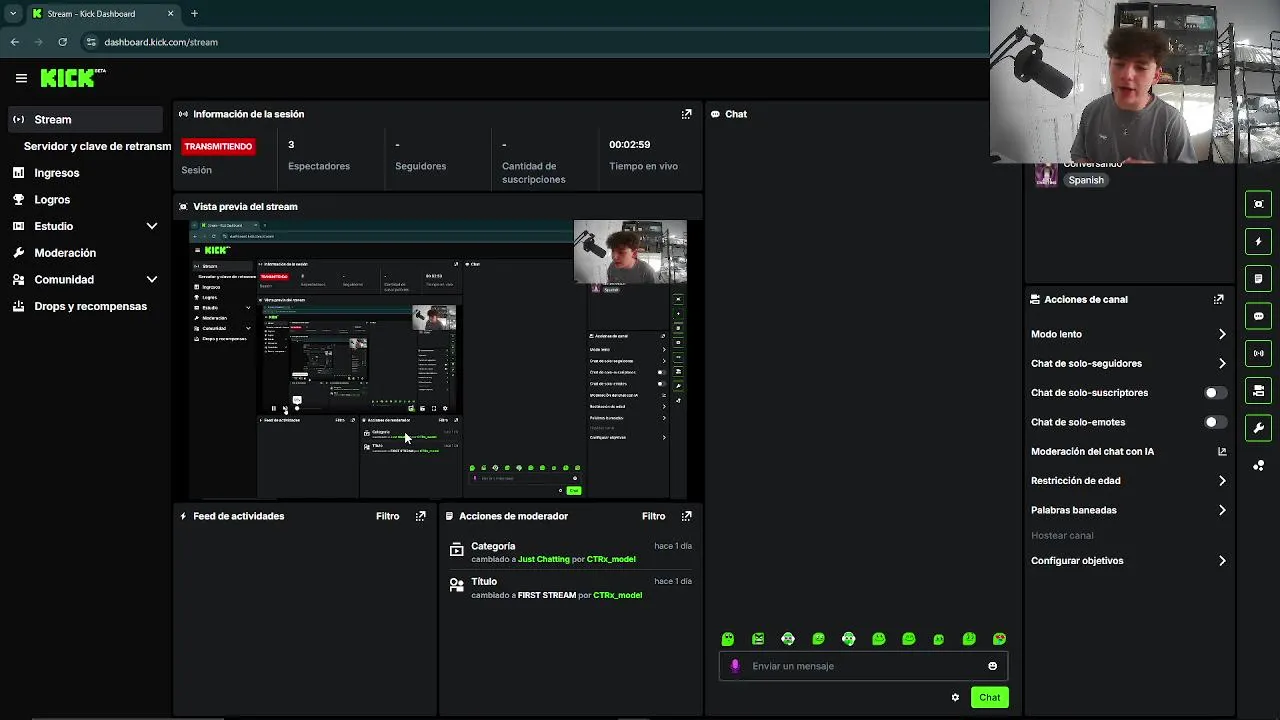
Task: Click the wrench sidebar icon
Action: point(1258,428)
